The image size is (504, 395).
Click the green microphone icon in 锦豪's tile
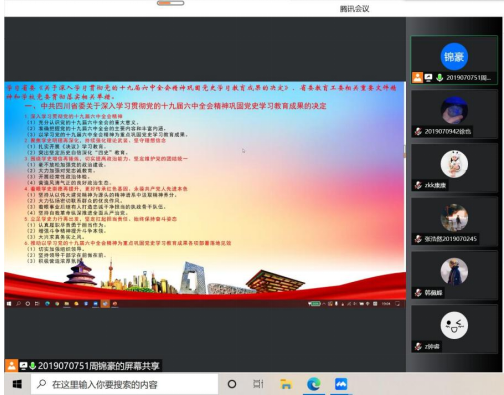coord(440,77)
